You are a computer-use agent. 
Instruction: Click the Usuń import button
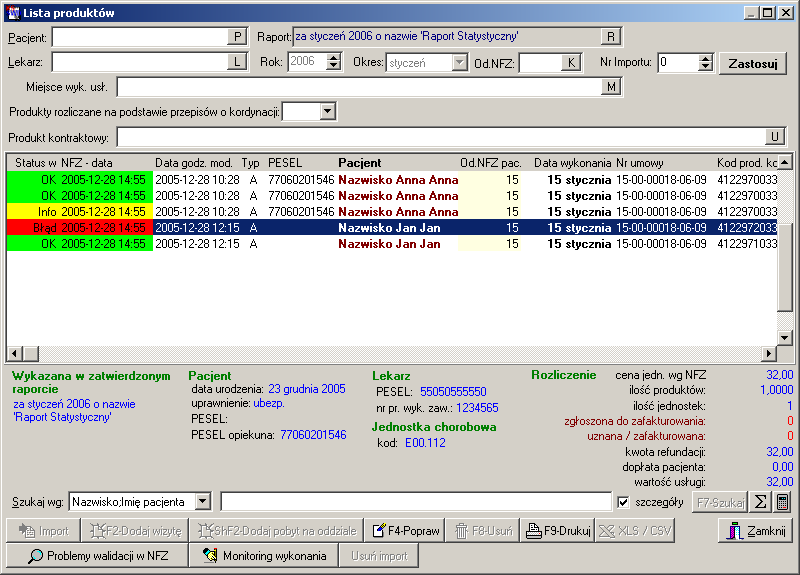379,556
